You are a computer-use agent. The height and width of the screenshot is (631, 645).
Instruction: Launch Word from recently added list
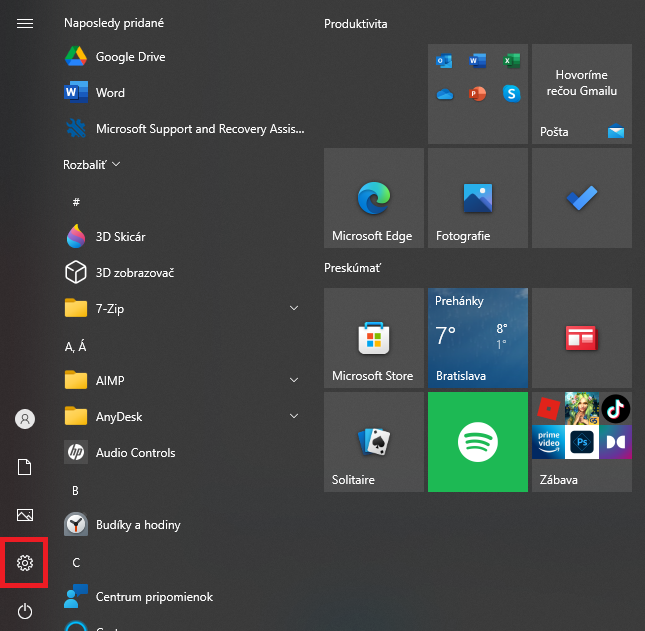tap(183, 93)
